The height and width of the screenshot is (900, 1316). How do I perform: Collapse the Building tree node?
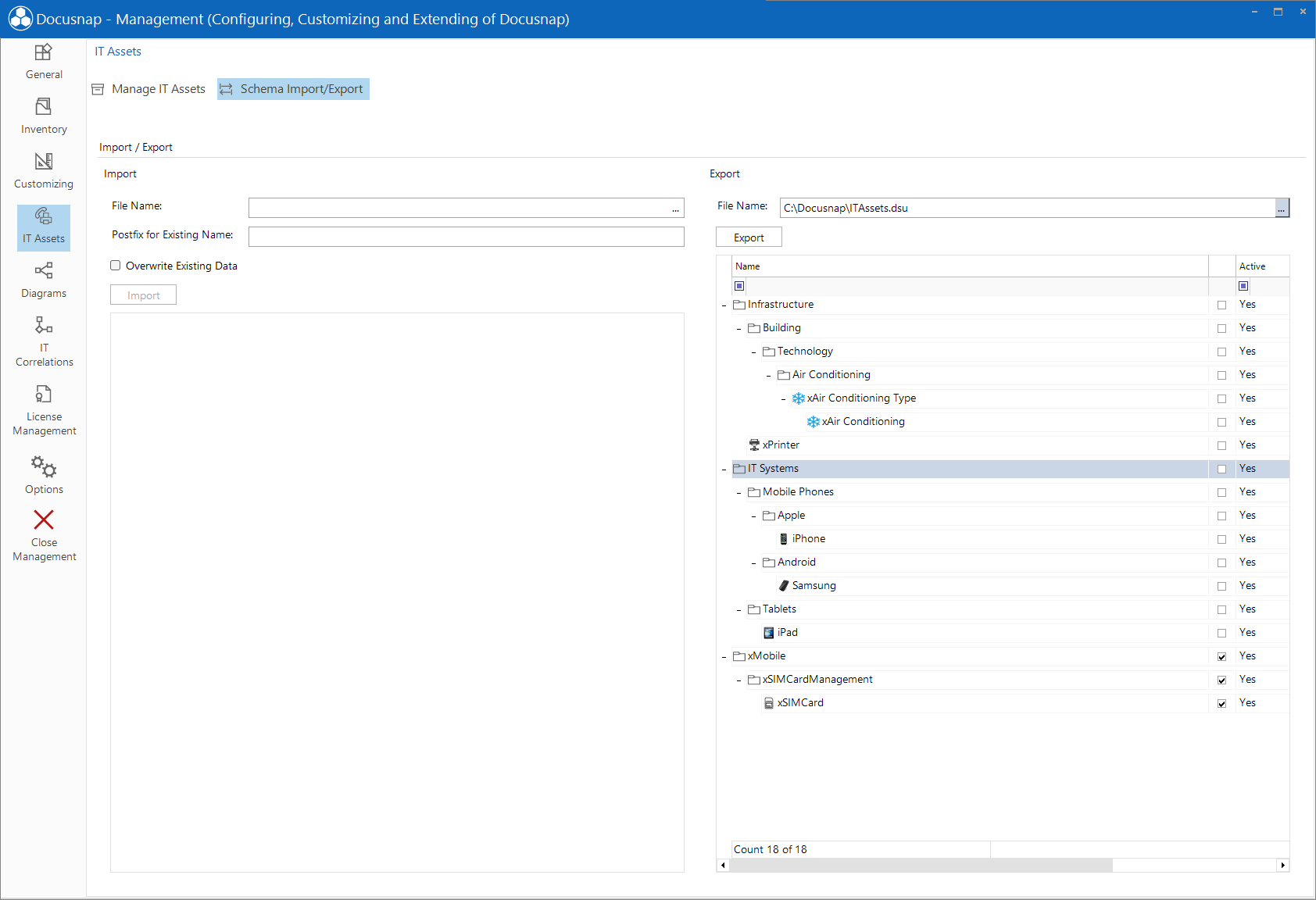point(738,328)
